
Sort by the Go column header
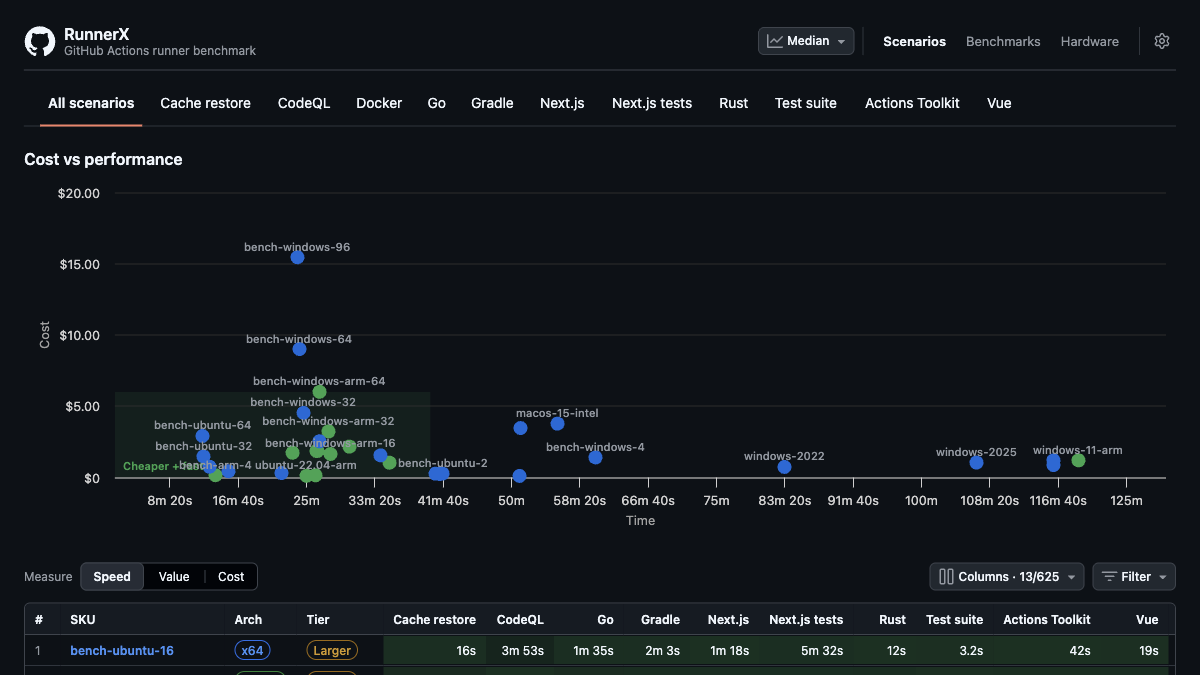(x=605, y=620)
